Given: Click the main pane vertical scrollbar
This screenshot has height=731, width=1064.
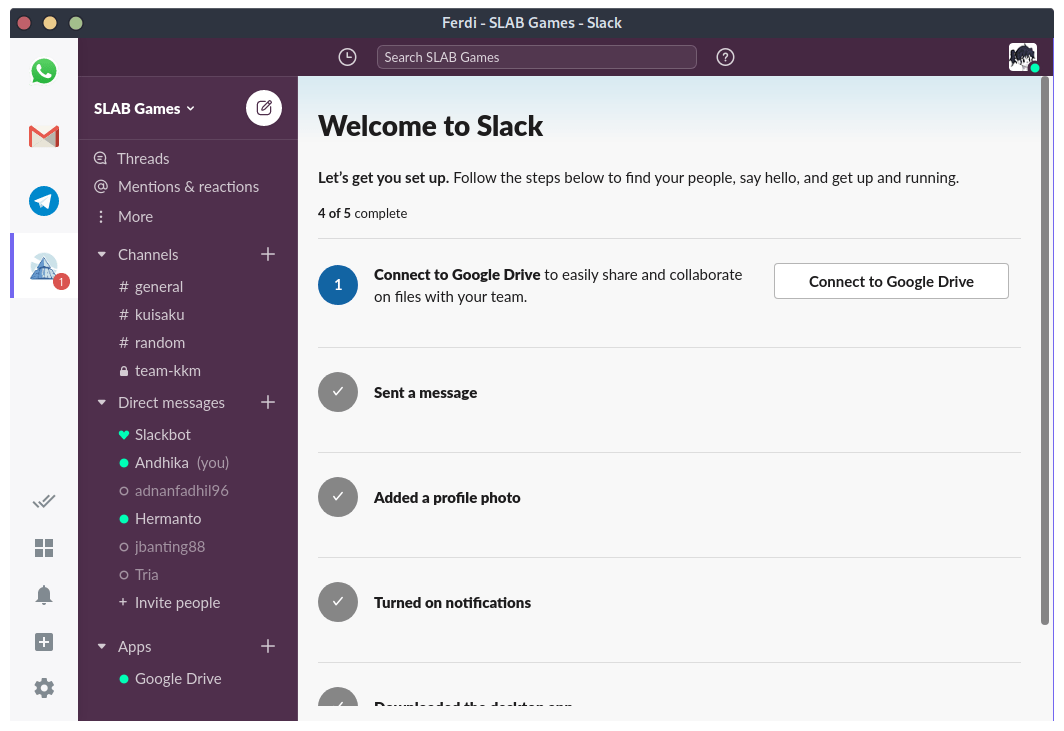Looking at the screenshot, I should pyautogui.click(x=1045, y=351).
